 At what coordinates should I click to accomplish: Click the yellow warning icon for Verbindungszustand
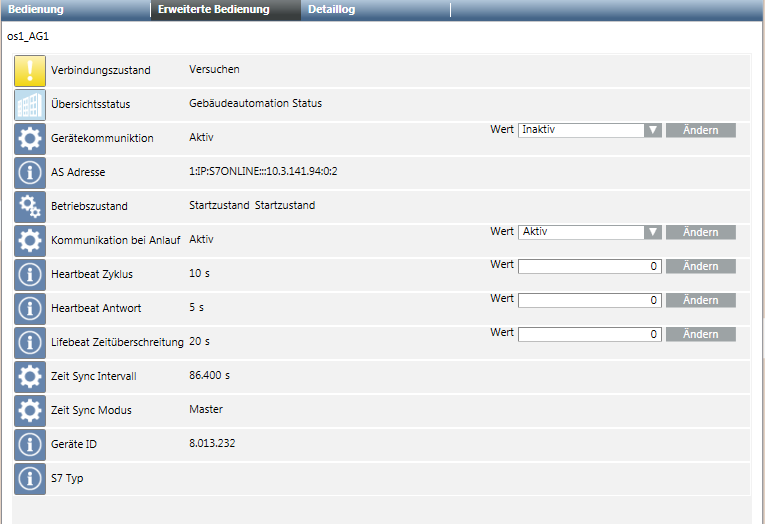pos(30,71)
